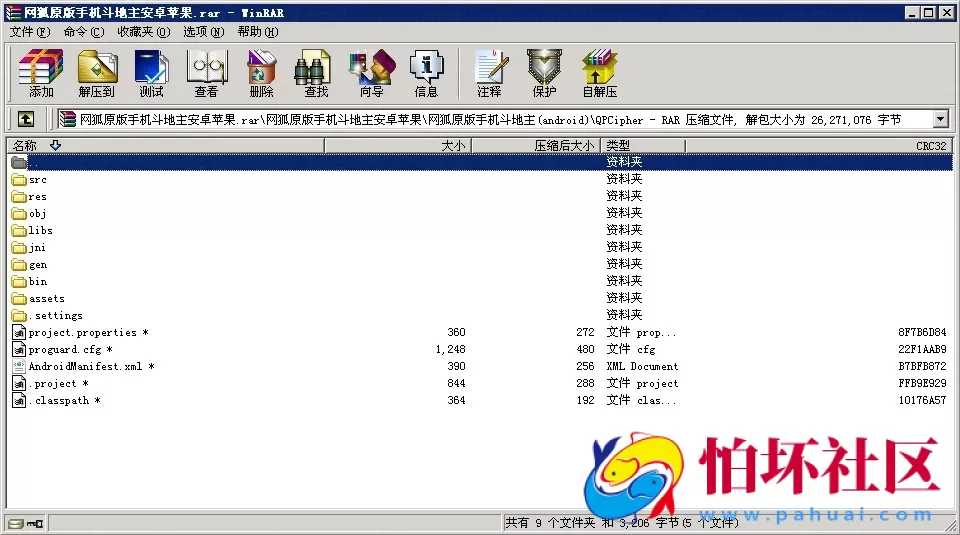Sort by CRC32 column header

click(x=819, y=146)
